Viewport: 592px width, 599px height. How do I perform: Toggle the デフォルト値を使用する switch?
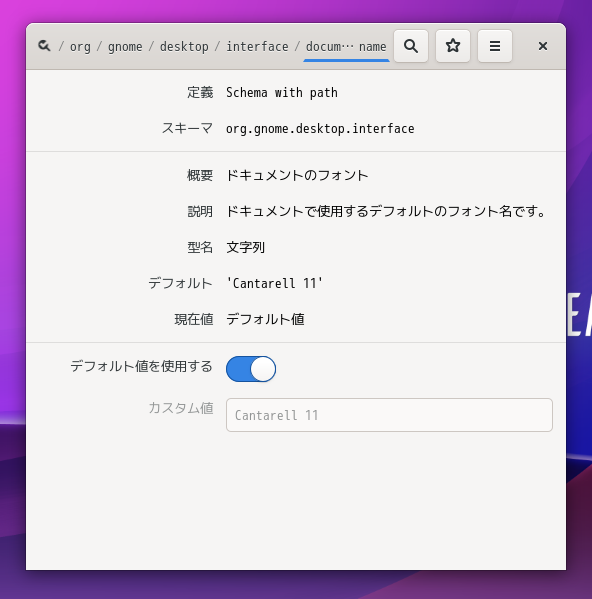(x=251, y=369)
